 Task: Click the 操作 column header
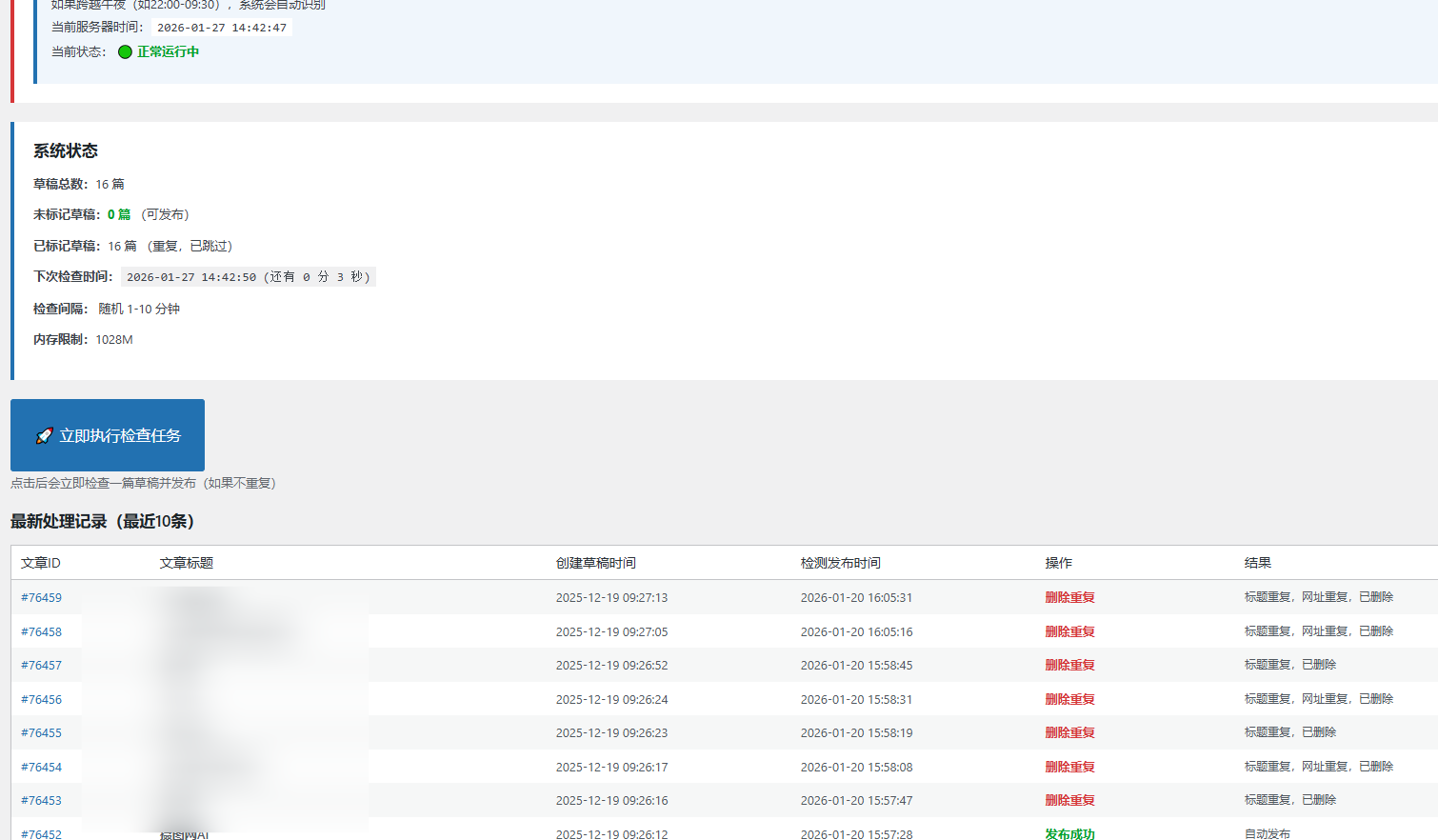1059,564
